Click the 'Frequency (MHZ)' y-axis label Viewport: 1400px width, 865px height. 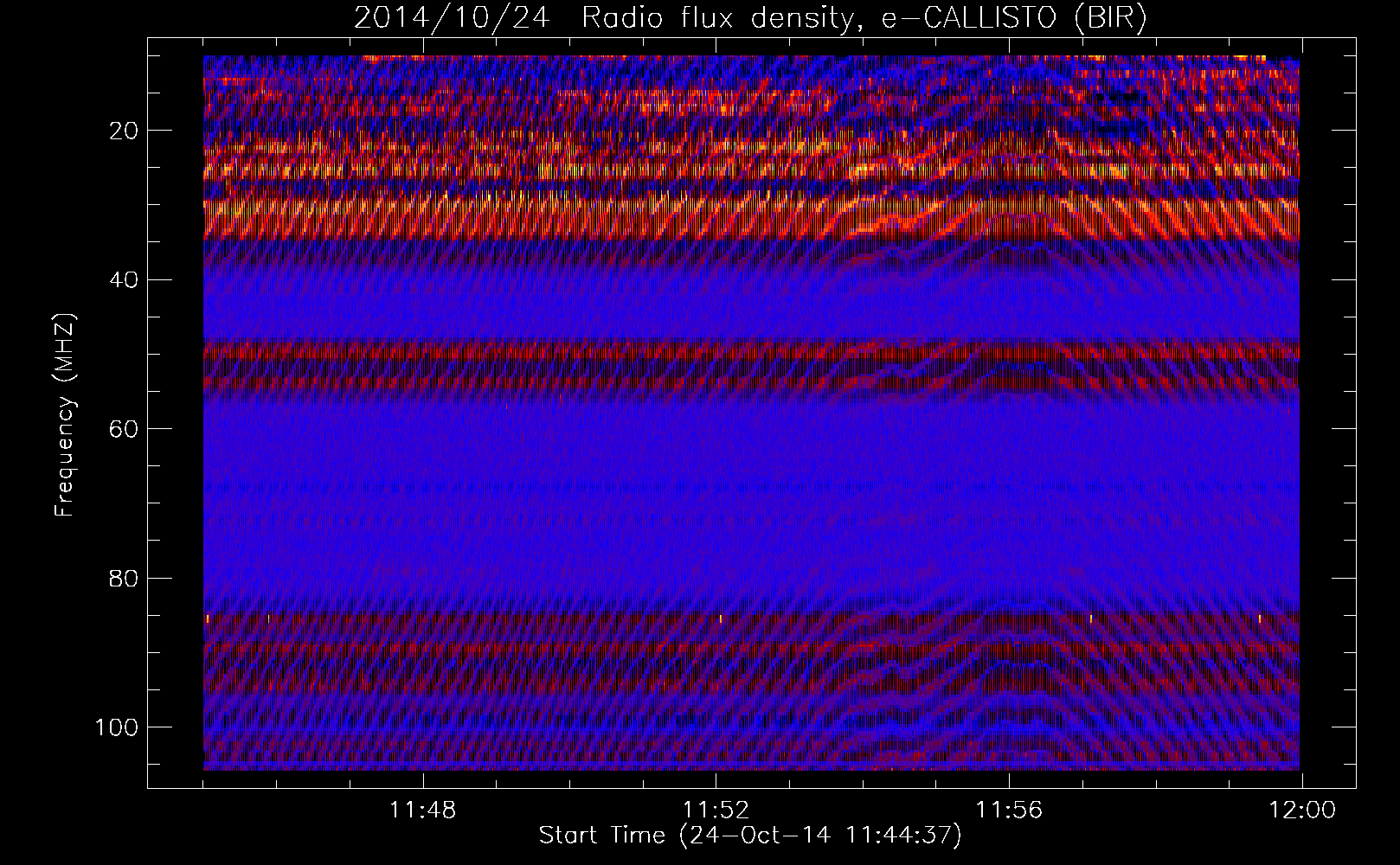(66, 414)
